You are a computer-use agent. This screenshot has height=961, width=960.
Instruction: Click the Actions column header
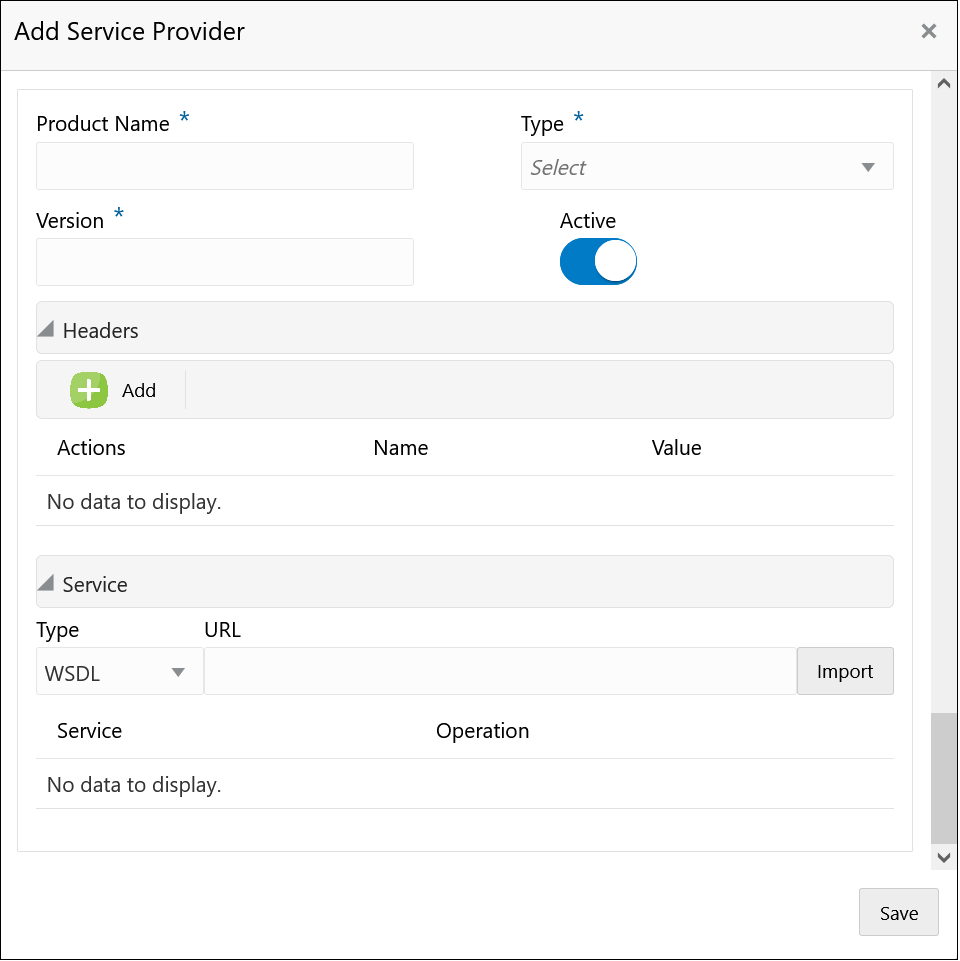click(x=91, y=448)
